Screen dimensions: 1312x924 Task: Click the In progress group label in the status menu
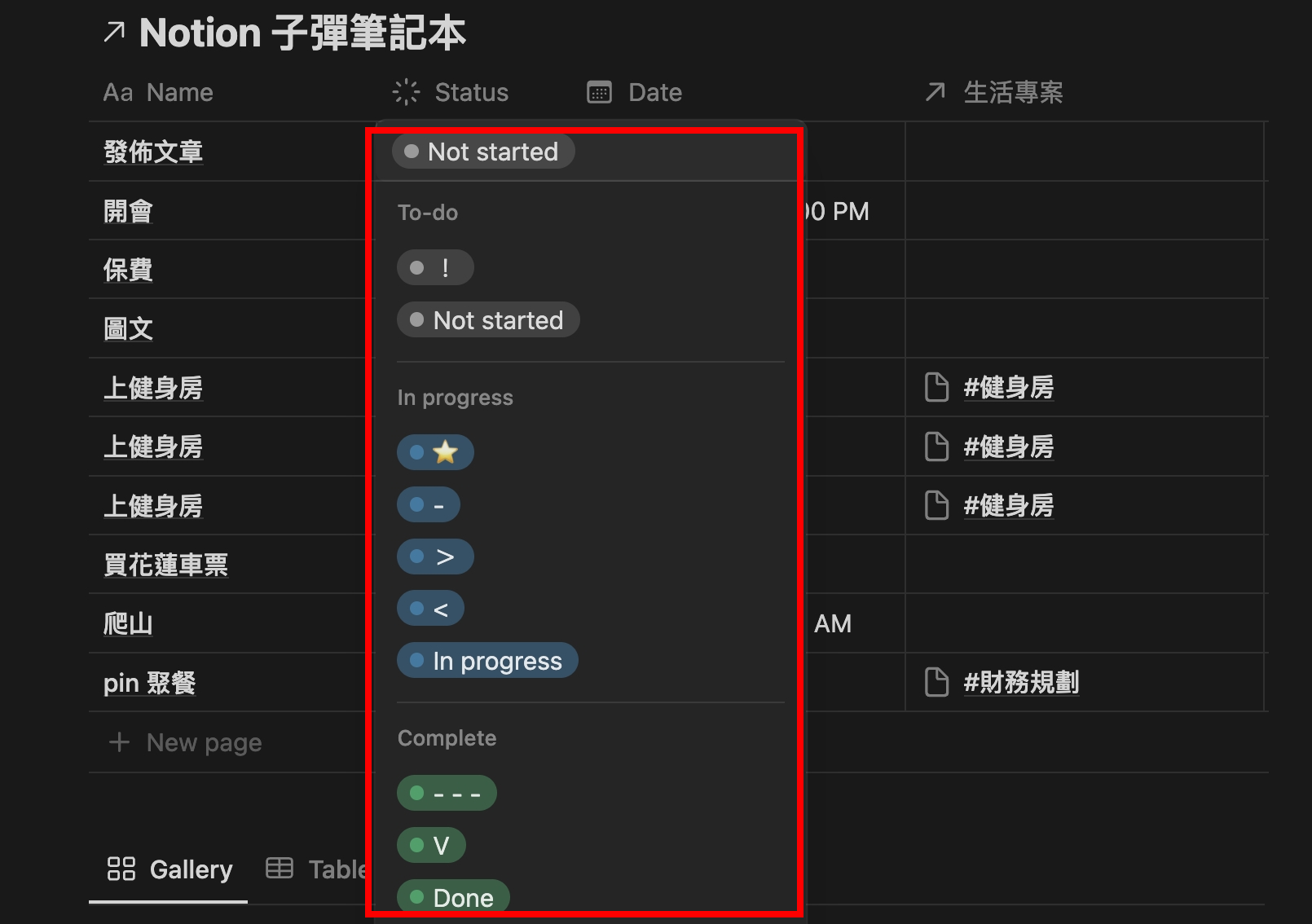(456, 398)
